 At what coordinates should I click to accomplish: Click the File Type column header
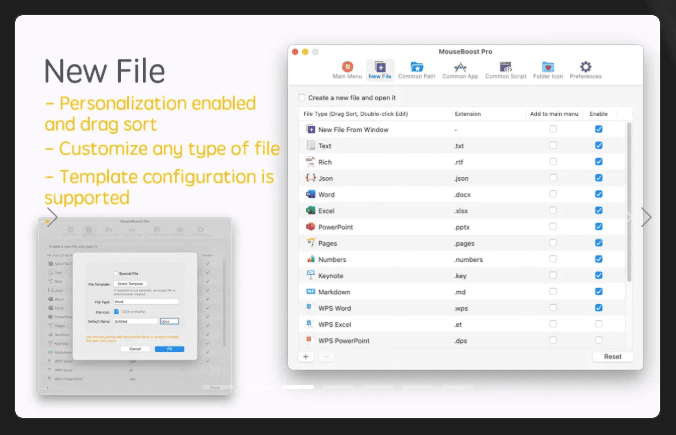click(356, 114)
